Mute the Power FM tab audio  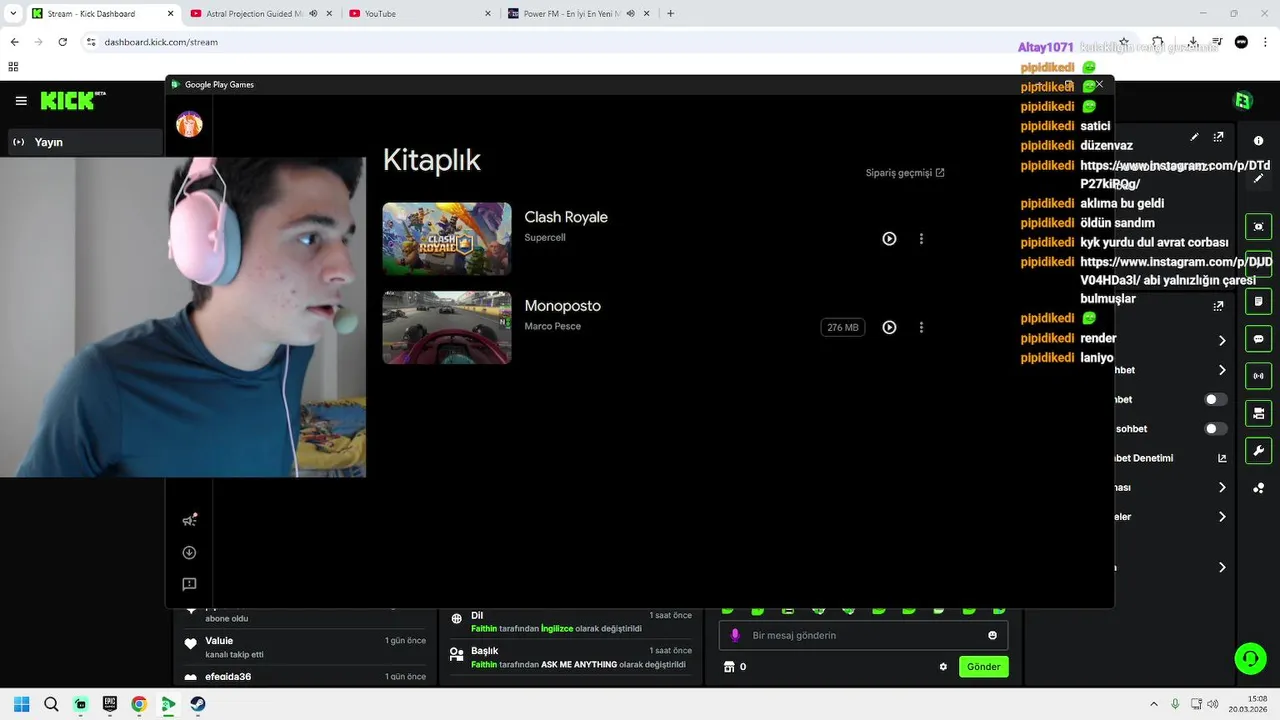[x=632, y=14]
